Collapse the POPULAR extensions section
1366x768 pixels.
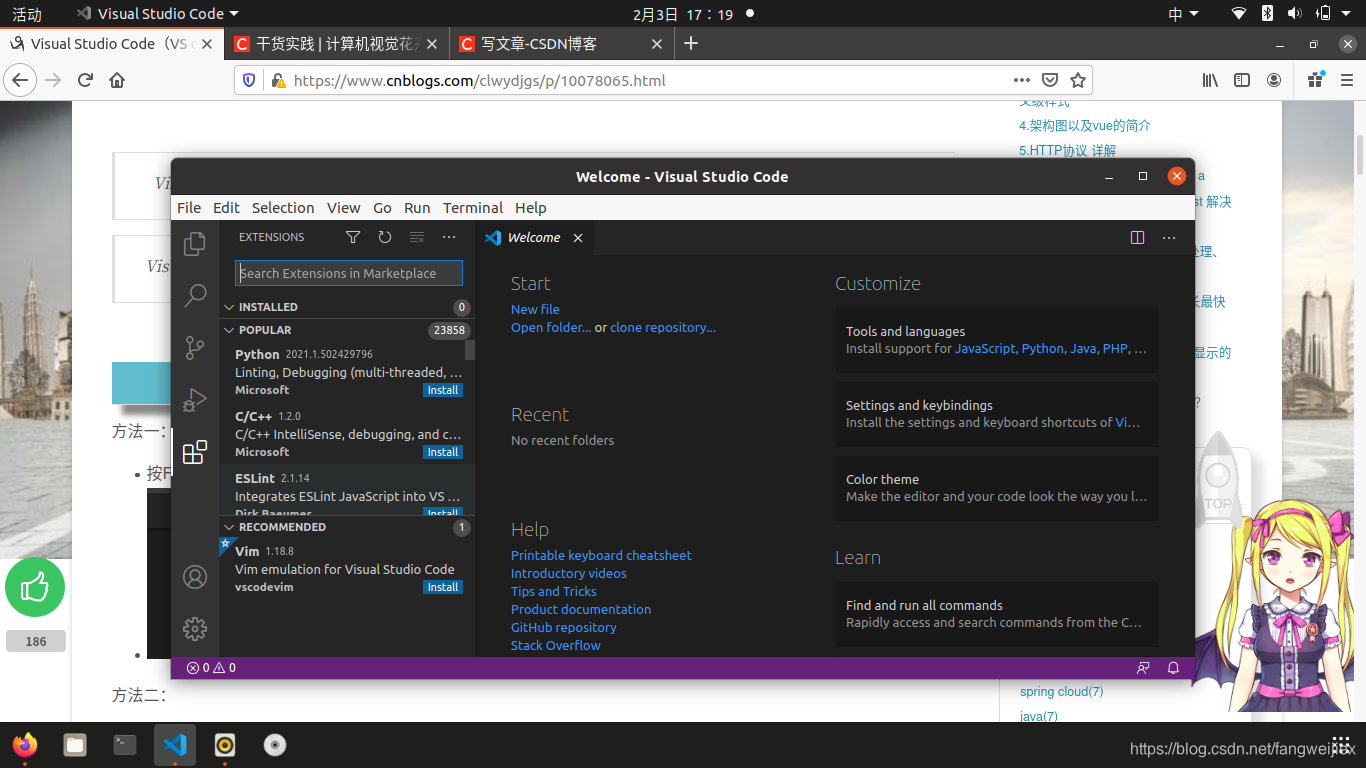[x=229, y=330]
